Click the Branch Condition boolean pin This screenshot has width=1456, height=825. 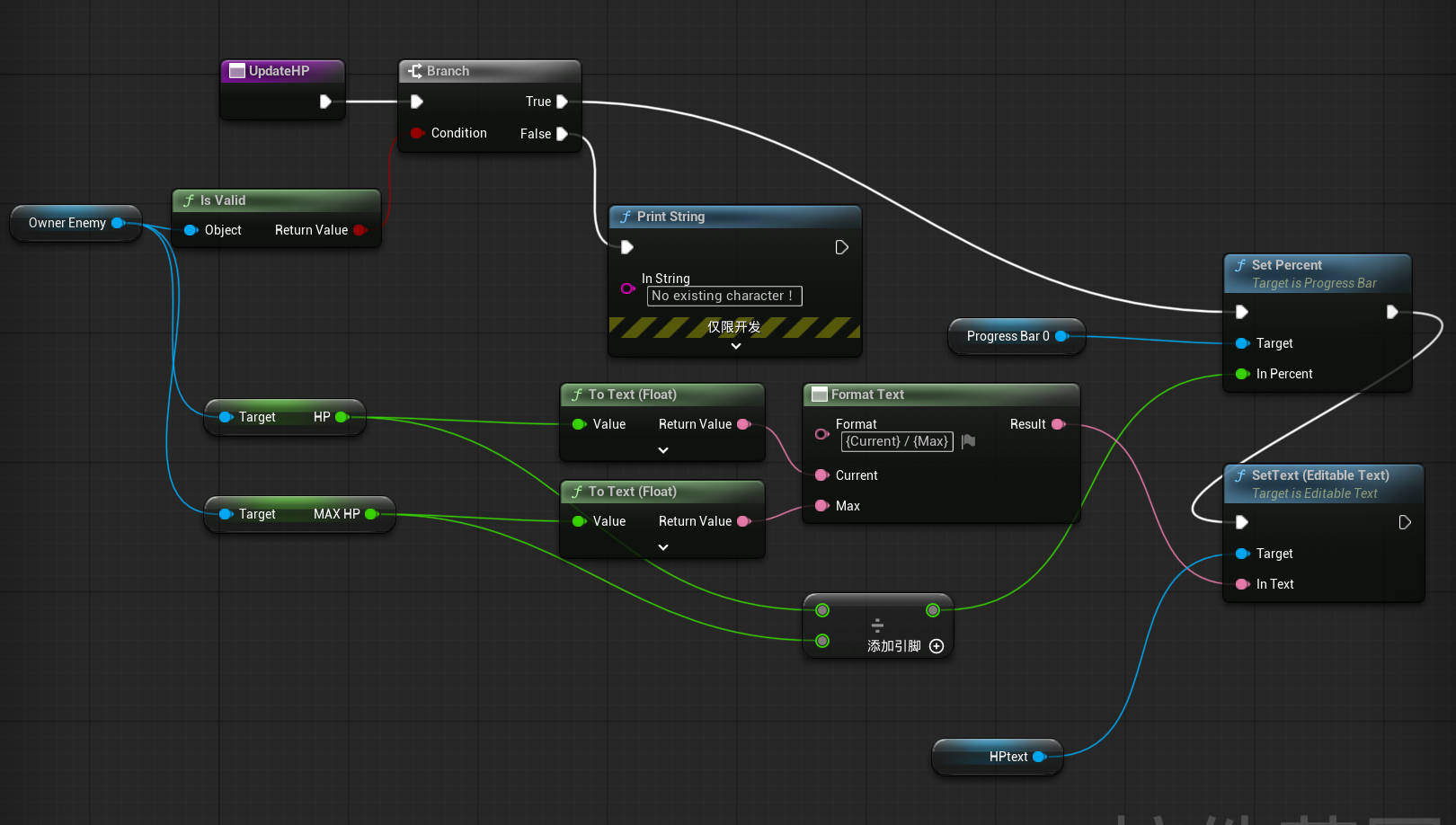(417, 133)
